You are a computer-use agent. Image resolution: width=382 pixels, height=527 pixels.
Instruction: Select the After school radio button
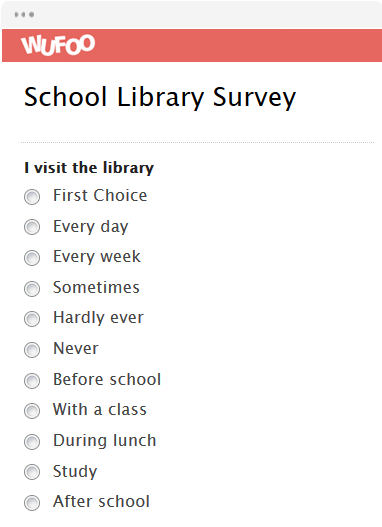tap(32, 503)
